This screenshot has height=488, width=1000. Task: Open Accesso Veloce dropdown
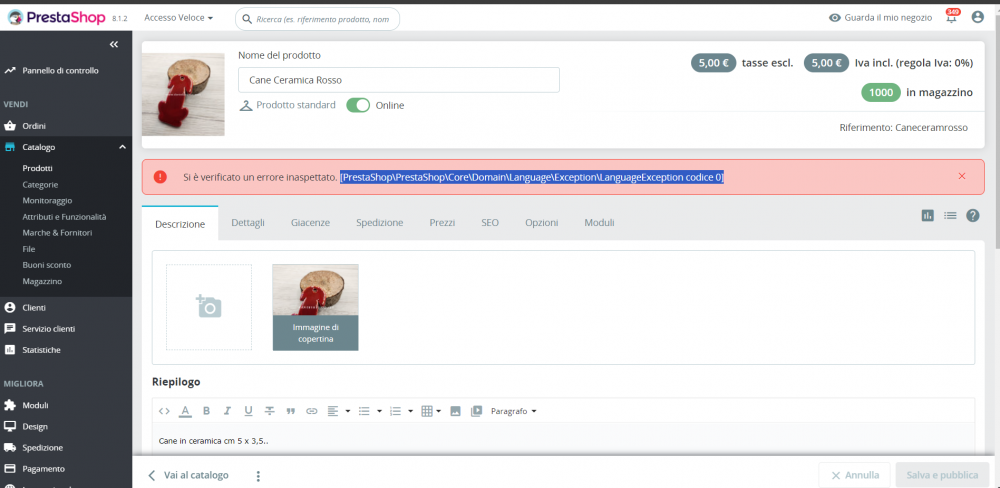(179, 18)
